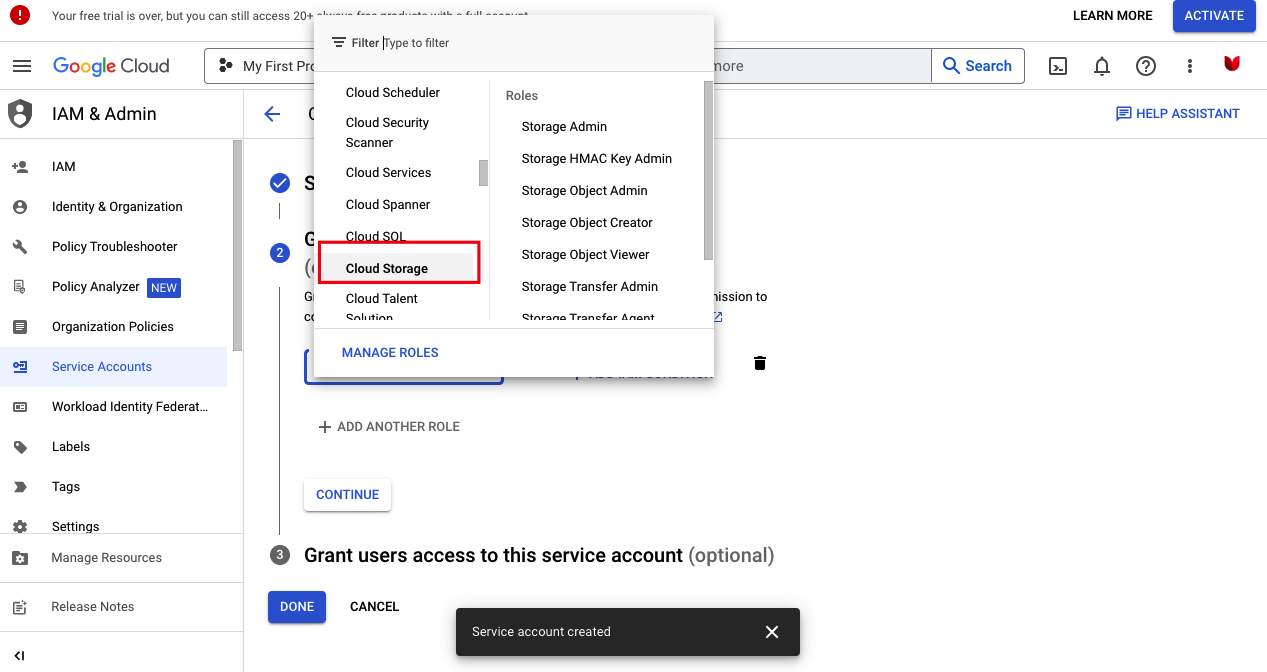Click the ACTIVATE button
The image size is (1267, 672).
tap(1214, 16)
